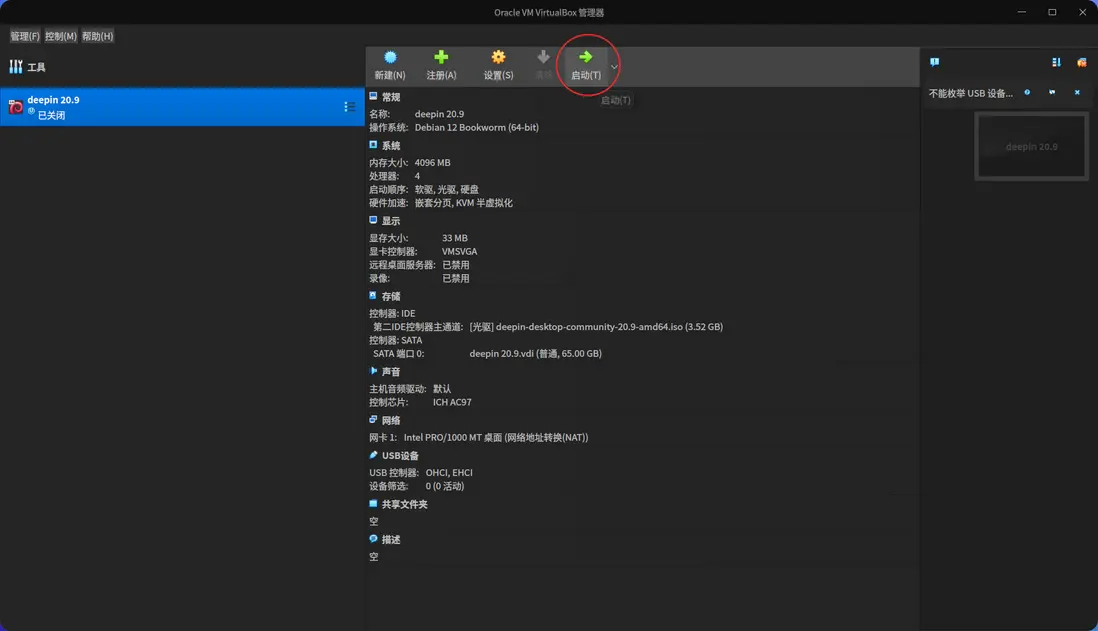Open the 显示 display section header
The width and height of the screenshot is (1098, 631).
click(391, 221)
